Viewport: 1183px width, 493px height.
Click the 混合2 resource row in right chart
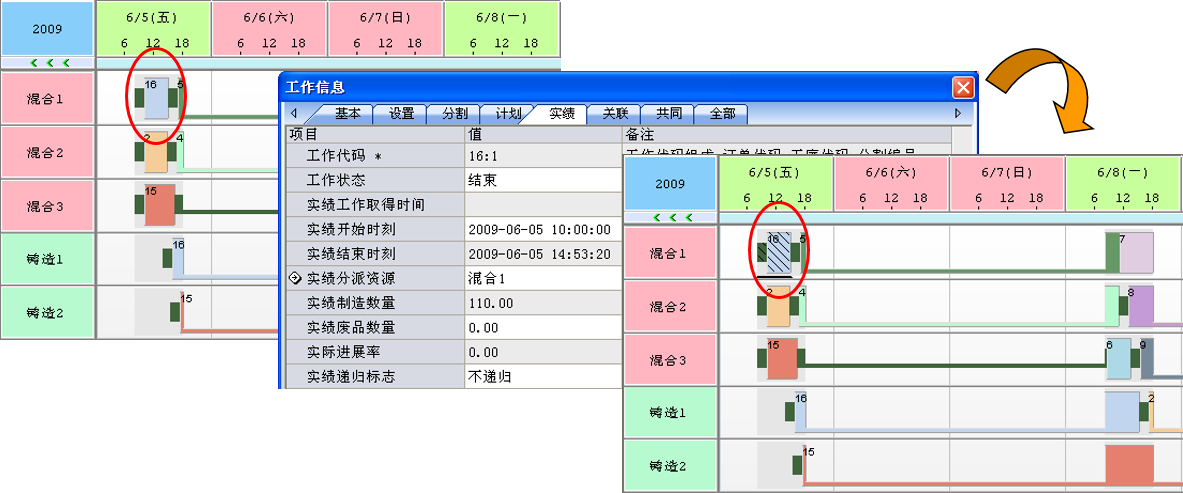(670, 306)
